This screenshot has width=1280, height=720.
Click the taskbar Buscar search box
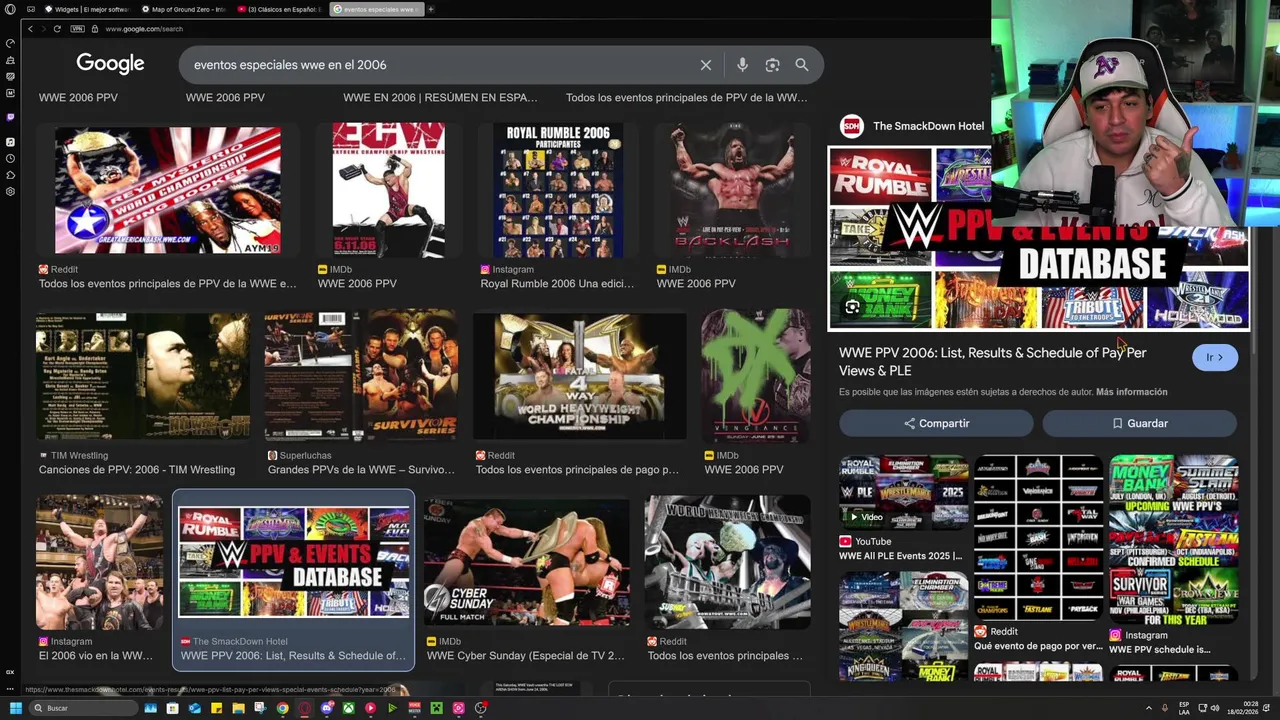(84, 708)
